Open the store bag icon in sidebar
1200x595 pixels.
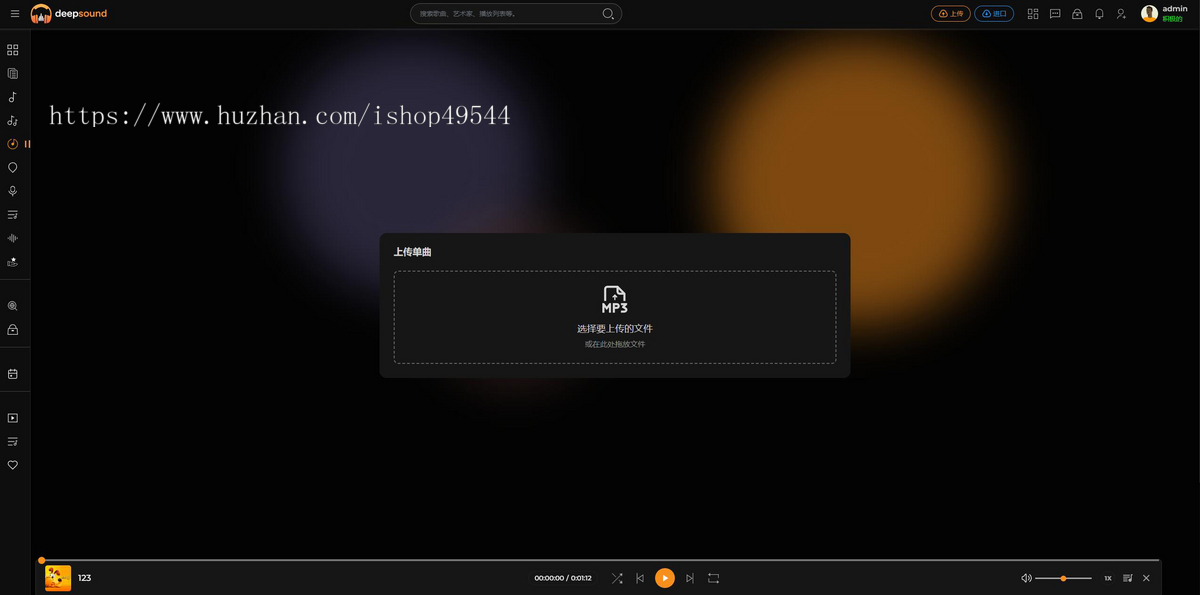(13, 330)
